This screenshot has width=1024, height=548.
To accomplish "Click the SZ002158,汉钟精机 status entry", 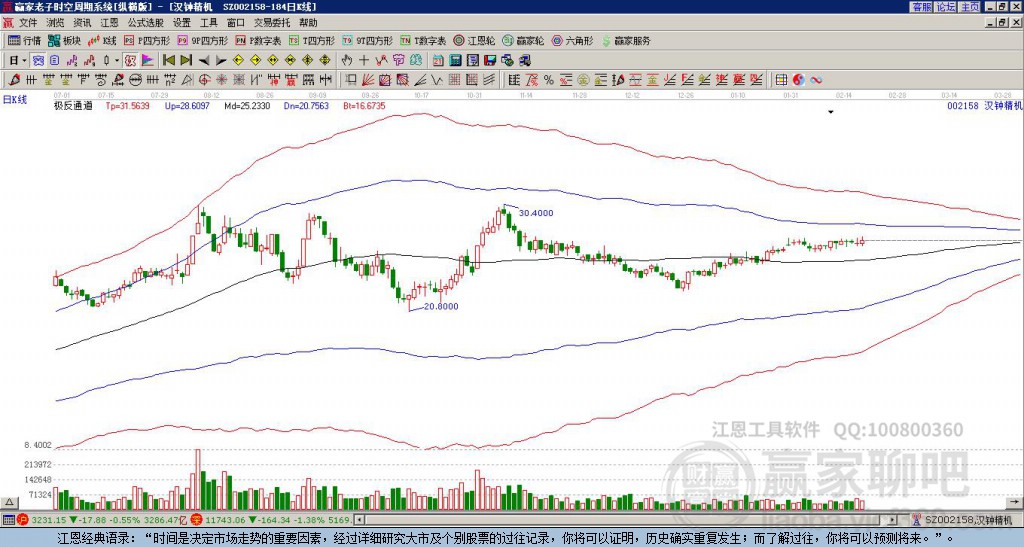I will [x=969, y=520].
